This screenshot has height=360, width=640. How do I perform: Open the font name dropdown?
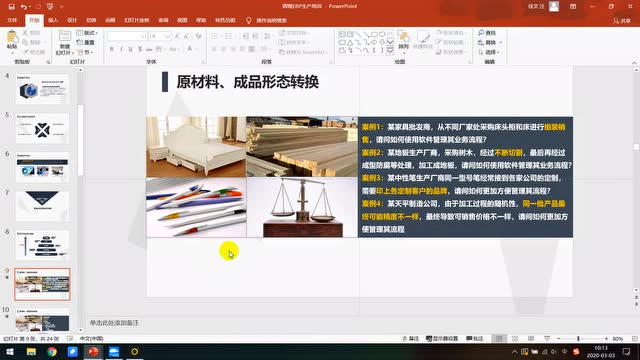pos(143,36)
